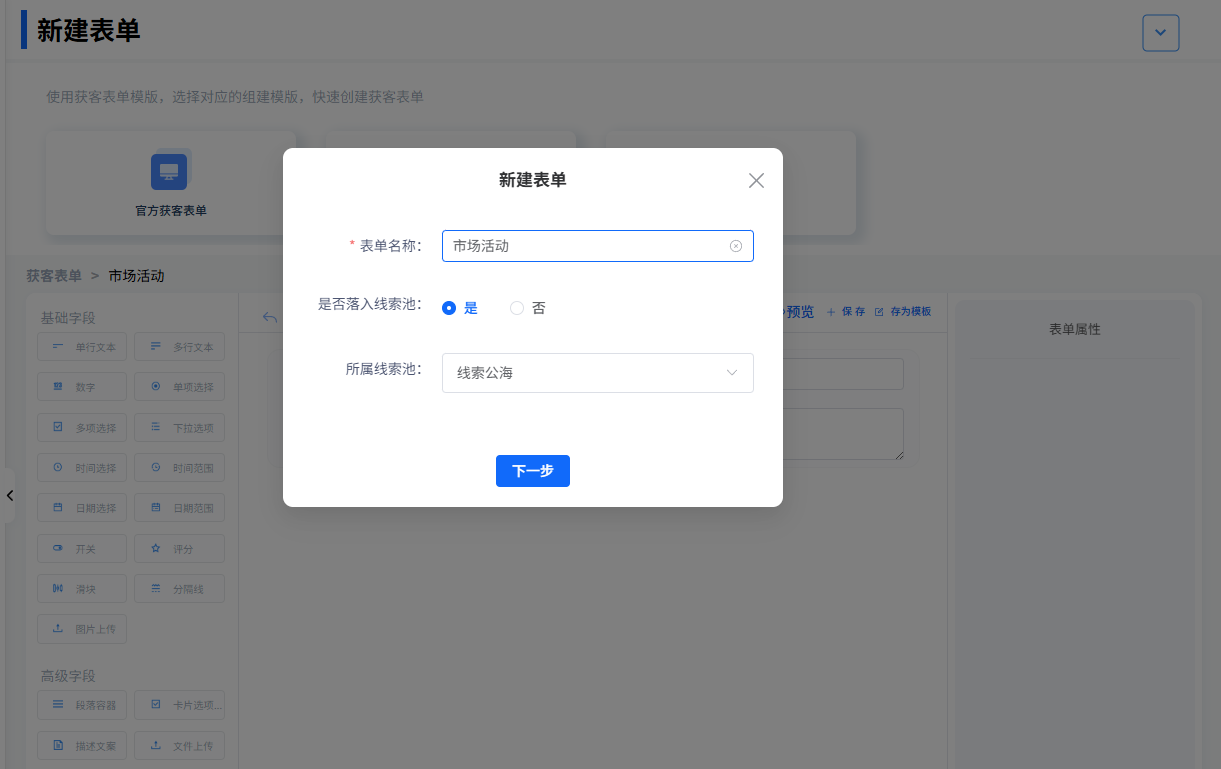The image size is (1221, 769).
Task: Expand the top-right chevron dropdown button
Action: [1160, 33]
